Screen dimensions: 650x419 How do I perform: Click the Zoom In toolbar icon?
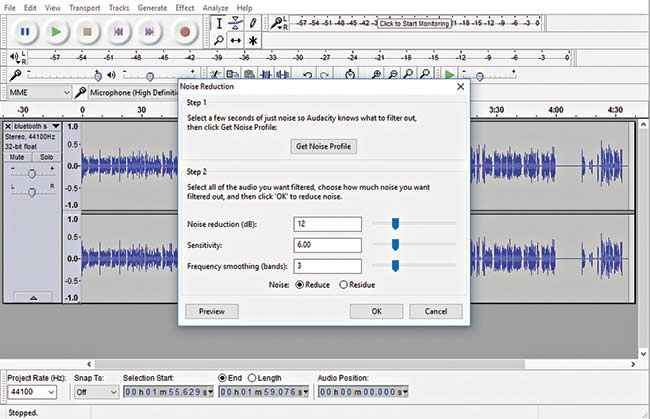click(x=376, y=75)
